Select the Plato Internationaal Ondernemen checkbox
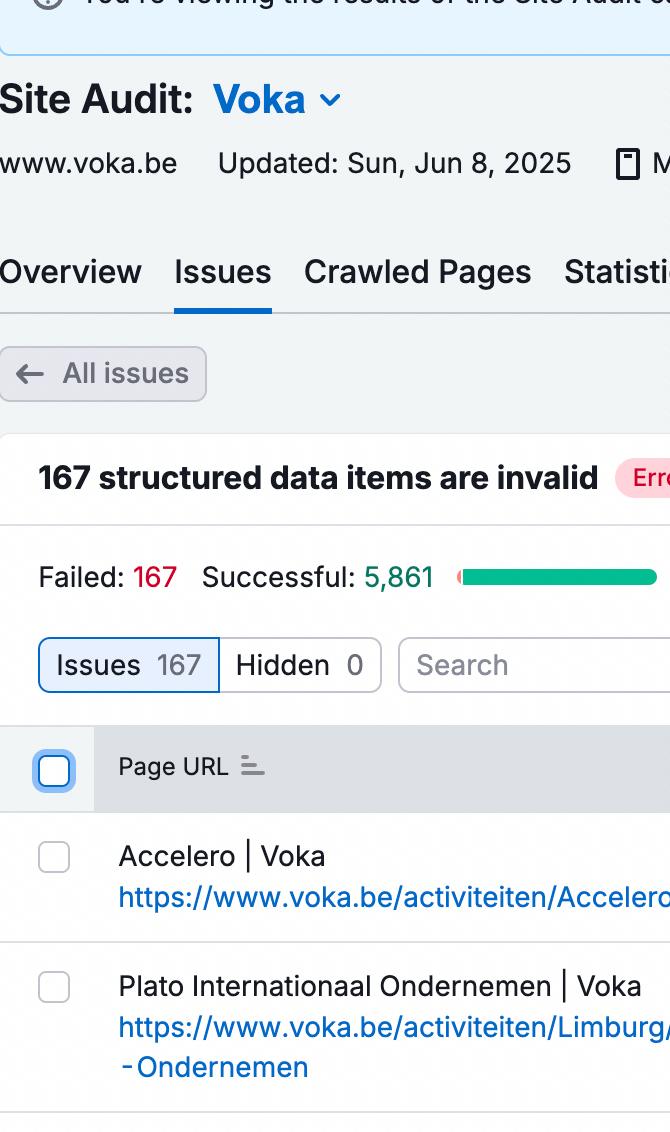 click(x=54, y=987)
